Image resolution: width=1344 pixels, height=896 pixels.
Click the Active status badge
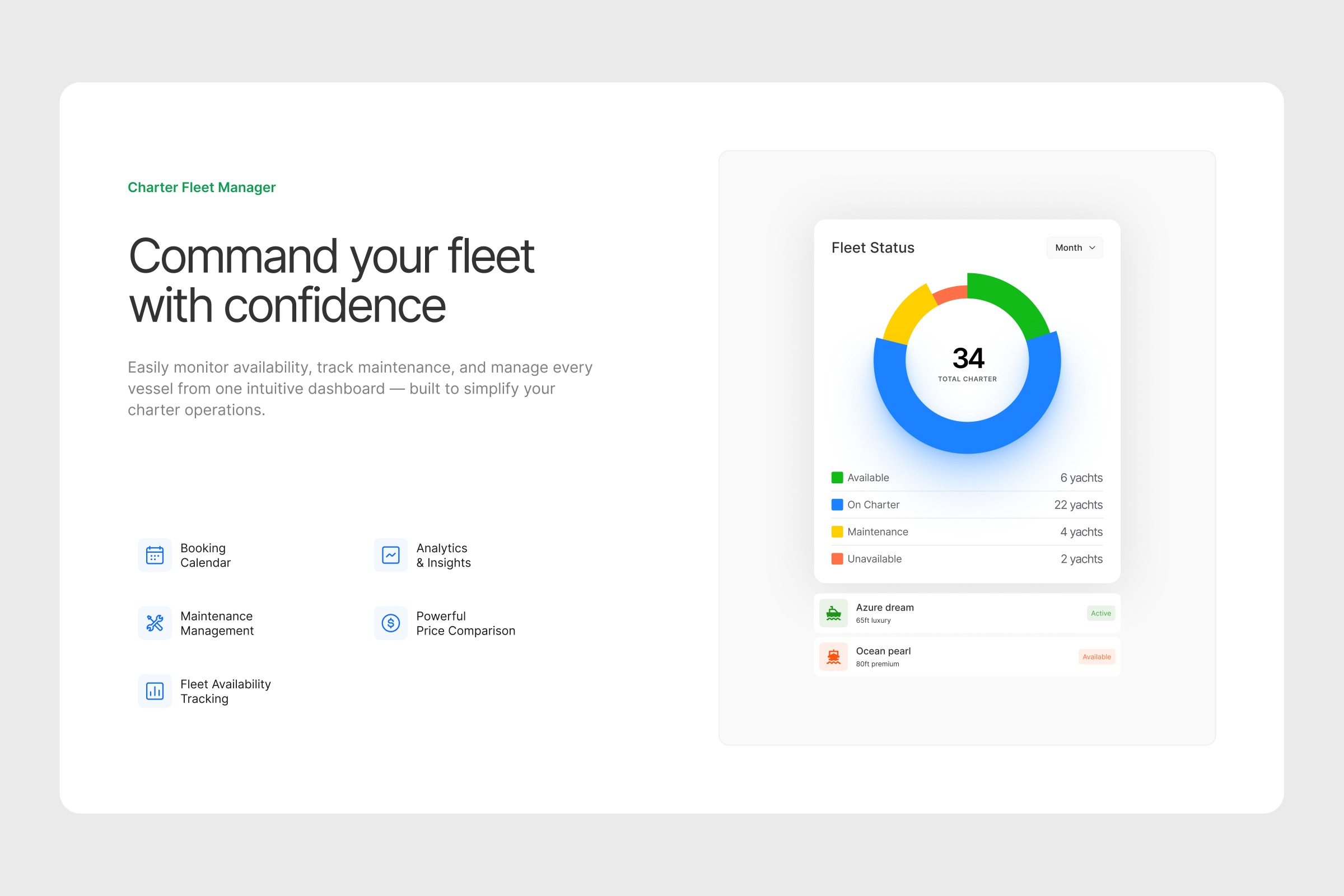(x=1100, y=613)
